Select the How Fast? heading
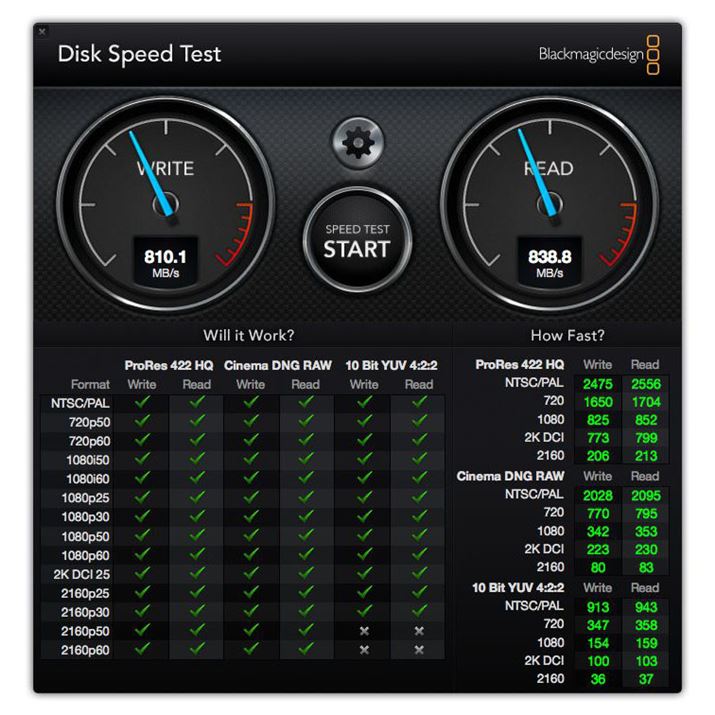 point(567,336)
